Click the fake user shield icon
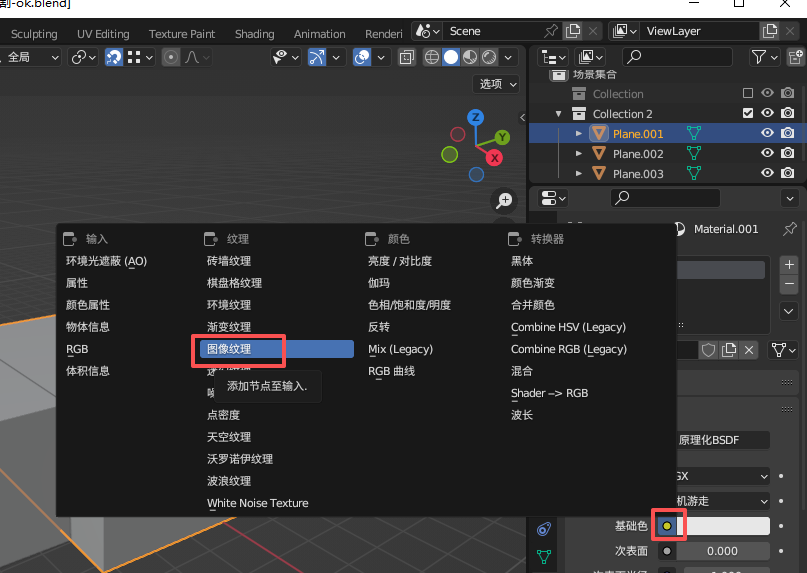The width and height of the screenshot is (807, 573). (x=709, y=349)
